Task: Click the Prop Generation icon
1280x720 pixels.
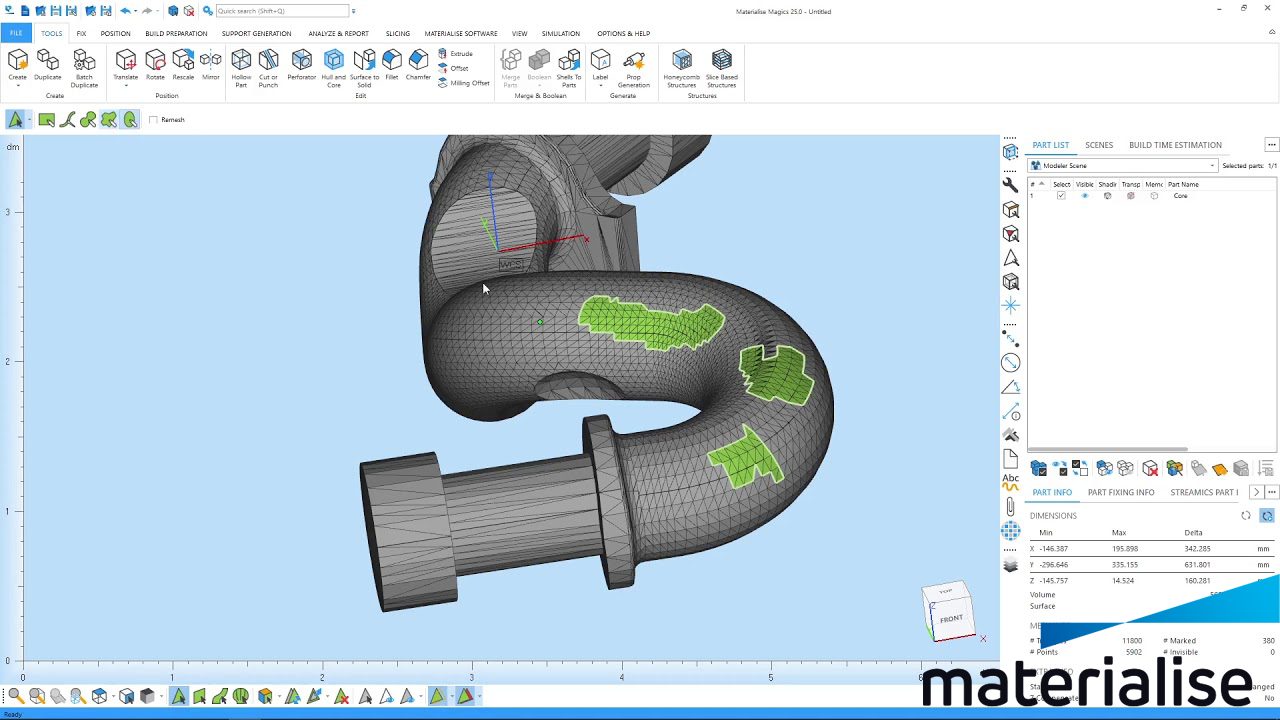Action: [633, 67]
